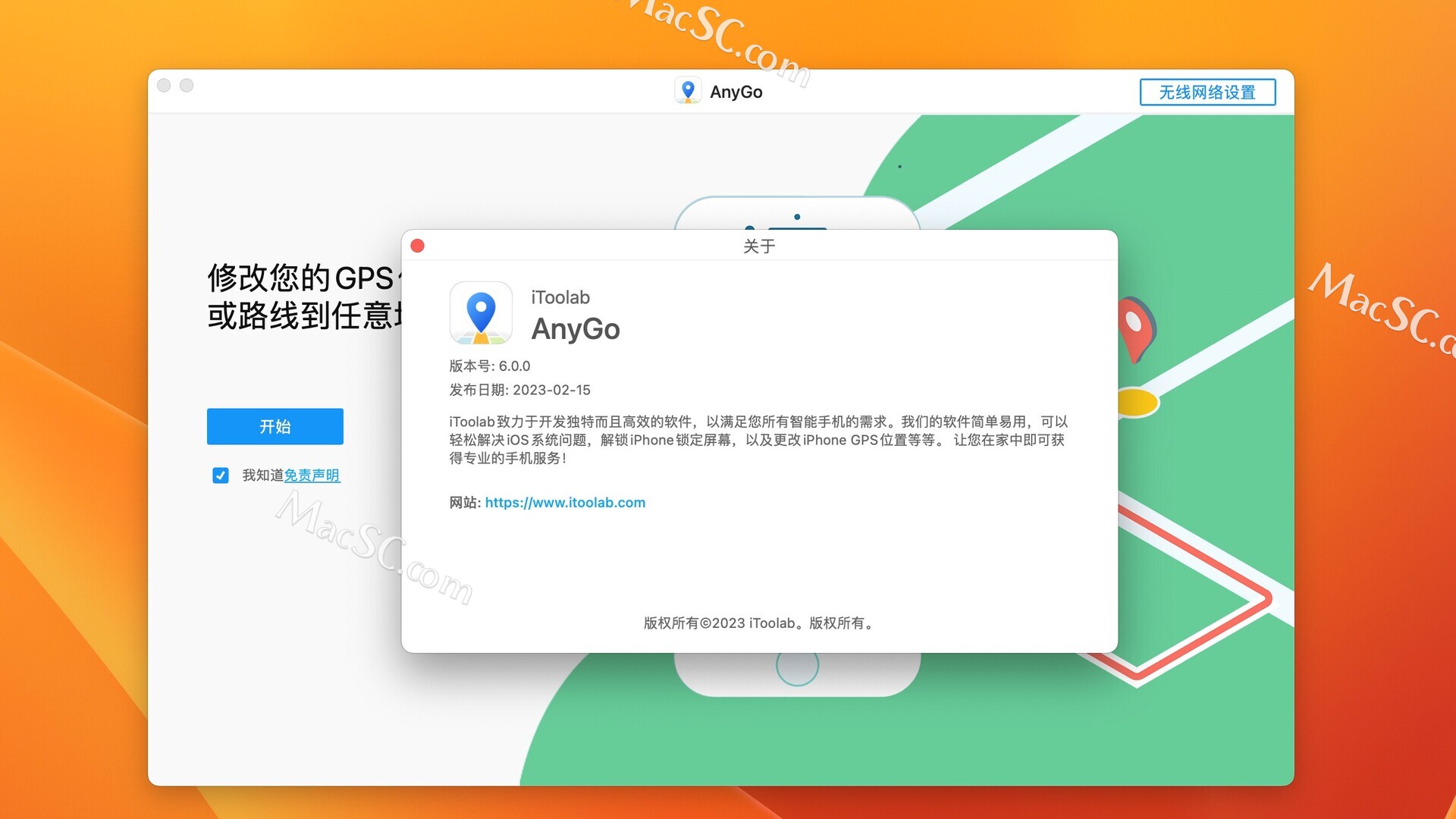The width and height of the screenshot is (1456, 819).
Task: Click the phone home button in the illustration
Action: tap(797, 669)
